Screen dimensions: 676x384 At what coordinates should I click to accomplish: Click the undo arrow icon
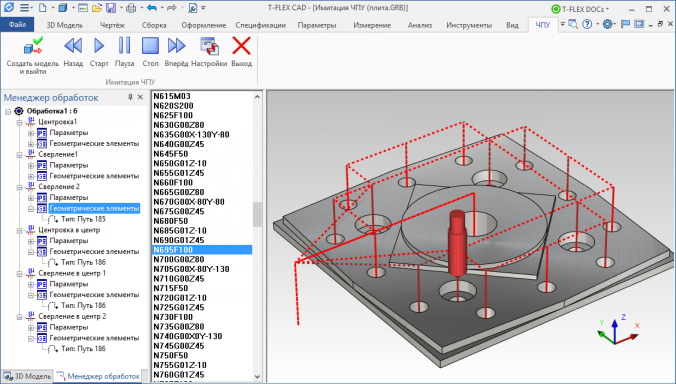[152, 8]
